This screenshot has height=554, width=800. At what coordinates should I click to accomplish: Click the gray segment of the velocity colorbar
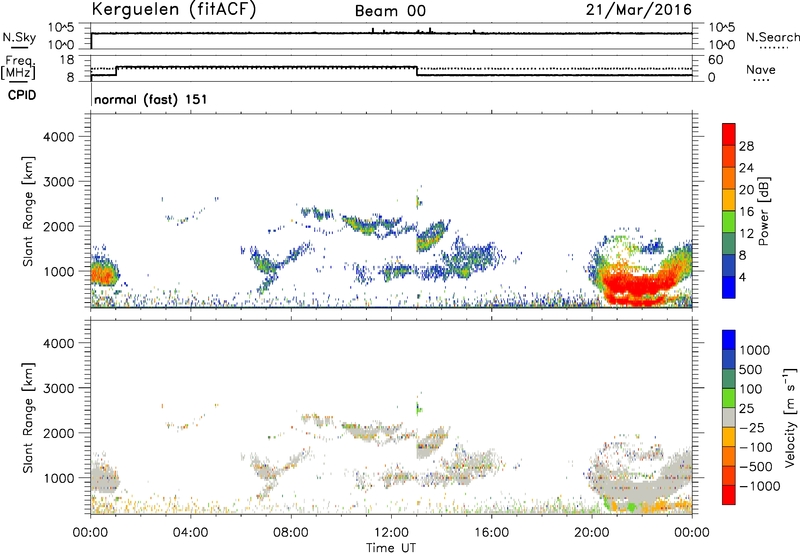(729, 418)
